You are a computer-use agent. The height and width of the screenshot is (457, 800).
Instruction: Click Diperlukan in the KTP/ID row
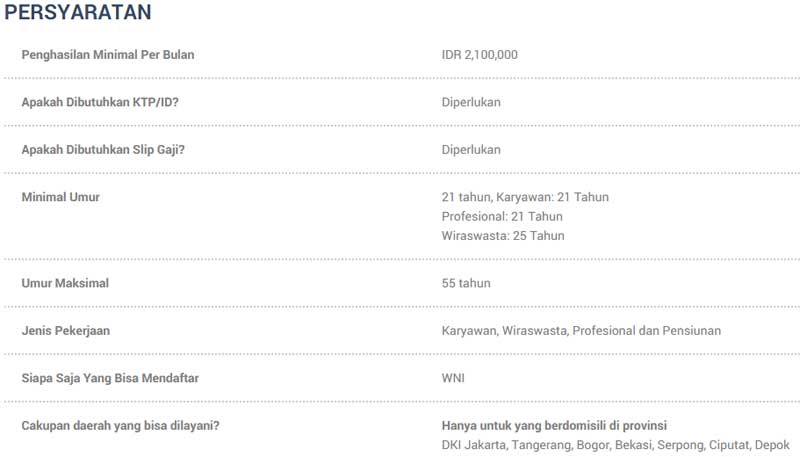click(x=471, y=102)
